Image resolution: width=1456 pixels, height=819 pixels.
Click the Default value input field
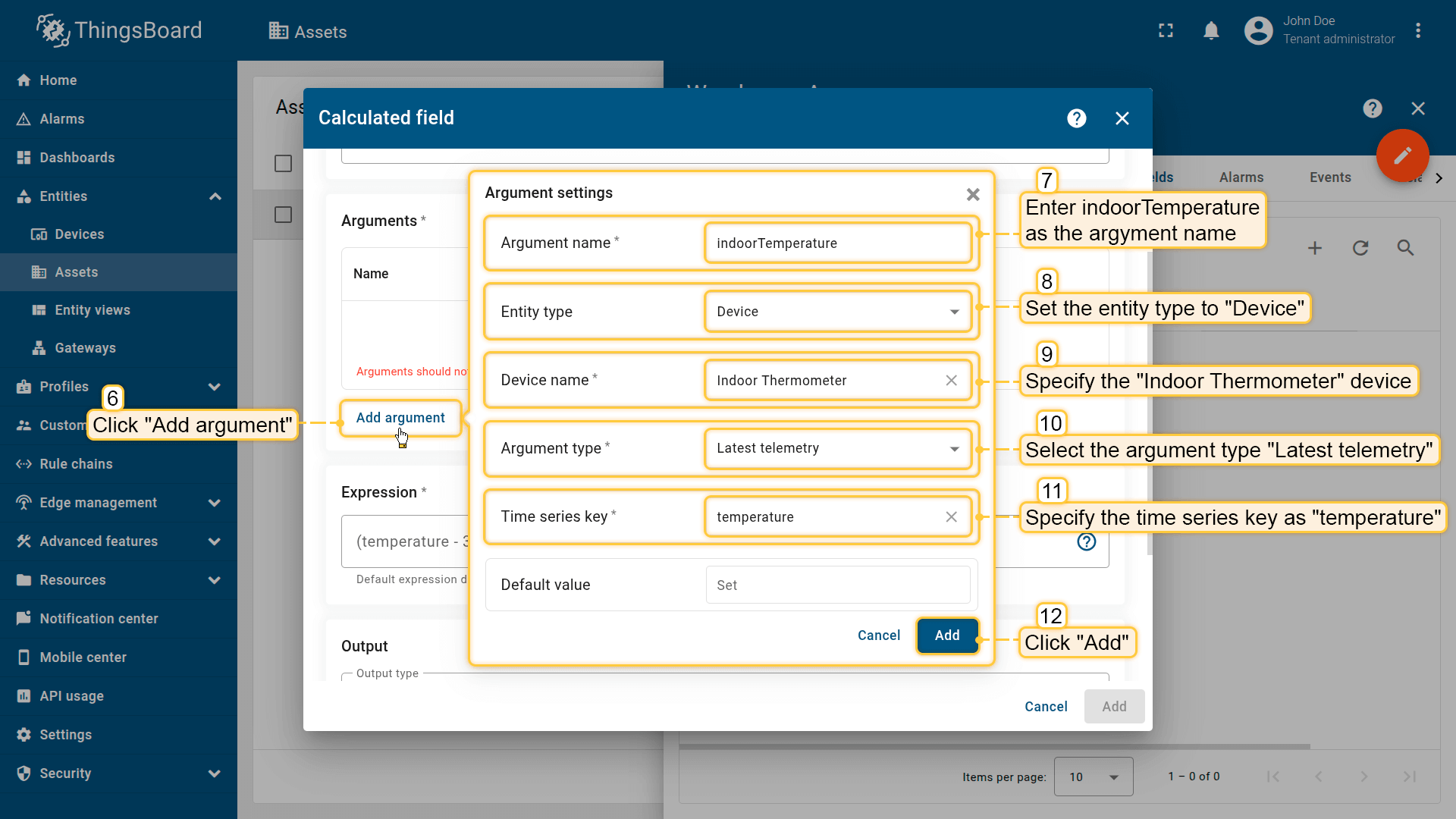click(837, 585)
